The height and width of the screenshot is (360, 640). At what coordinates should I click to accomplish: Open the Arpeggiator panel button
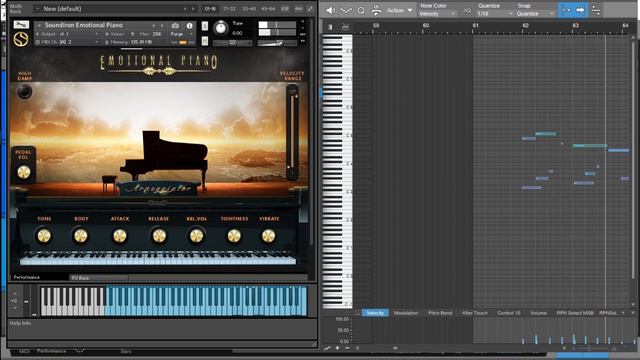tap(158, 189)
